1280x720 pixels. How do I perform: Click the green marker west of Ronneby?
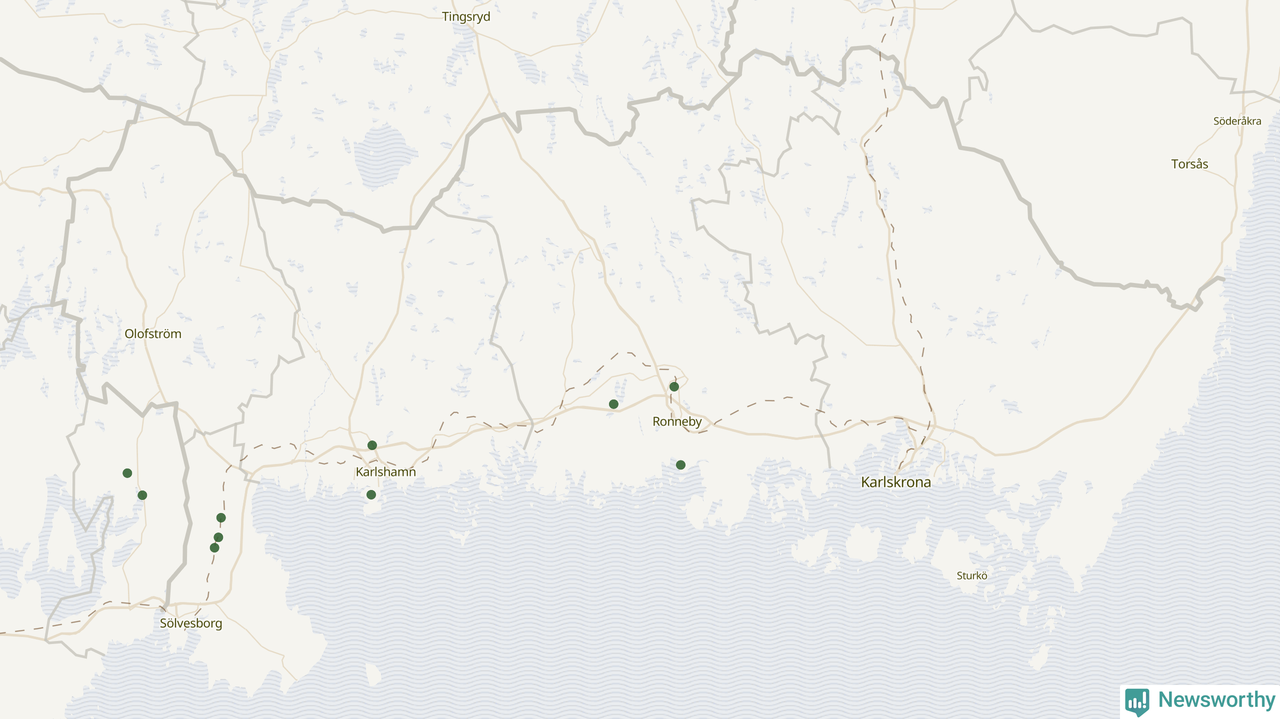point(614,404)
